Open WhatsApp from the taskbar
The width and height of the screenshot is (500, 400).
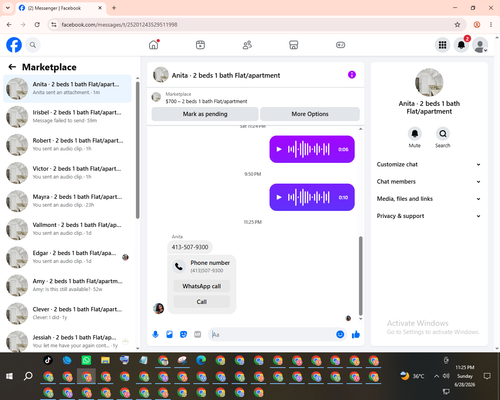86,360
